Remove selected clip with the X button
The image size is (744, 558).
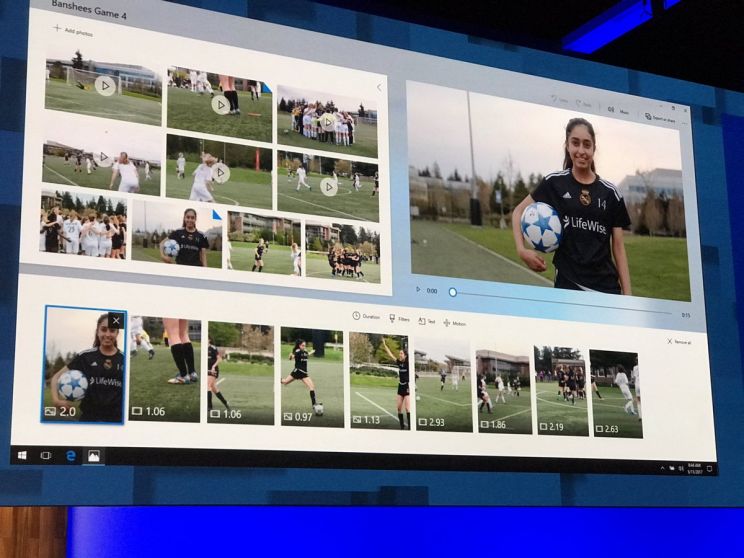[x=116, y=321]
